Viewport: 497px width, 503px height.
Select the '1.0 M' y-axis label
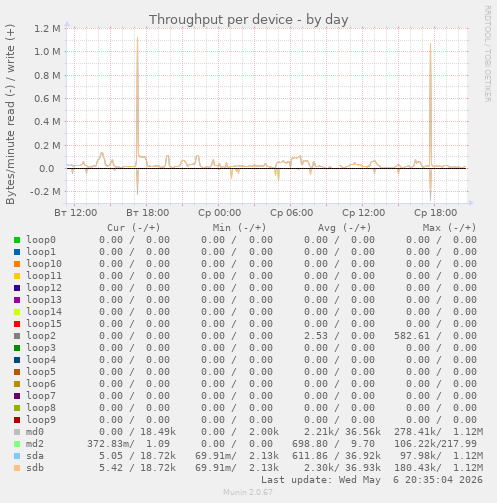point(47,52)
